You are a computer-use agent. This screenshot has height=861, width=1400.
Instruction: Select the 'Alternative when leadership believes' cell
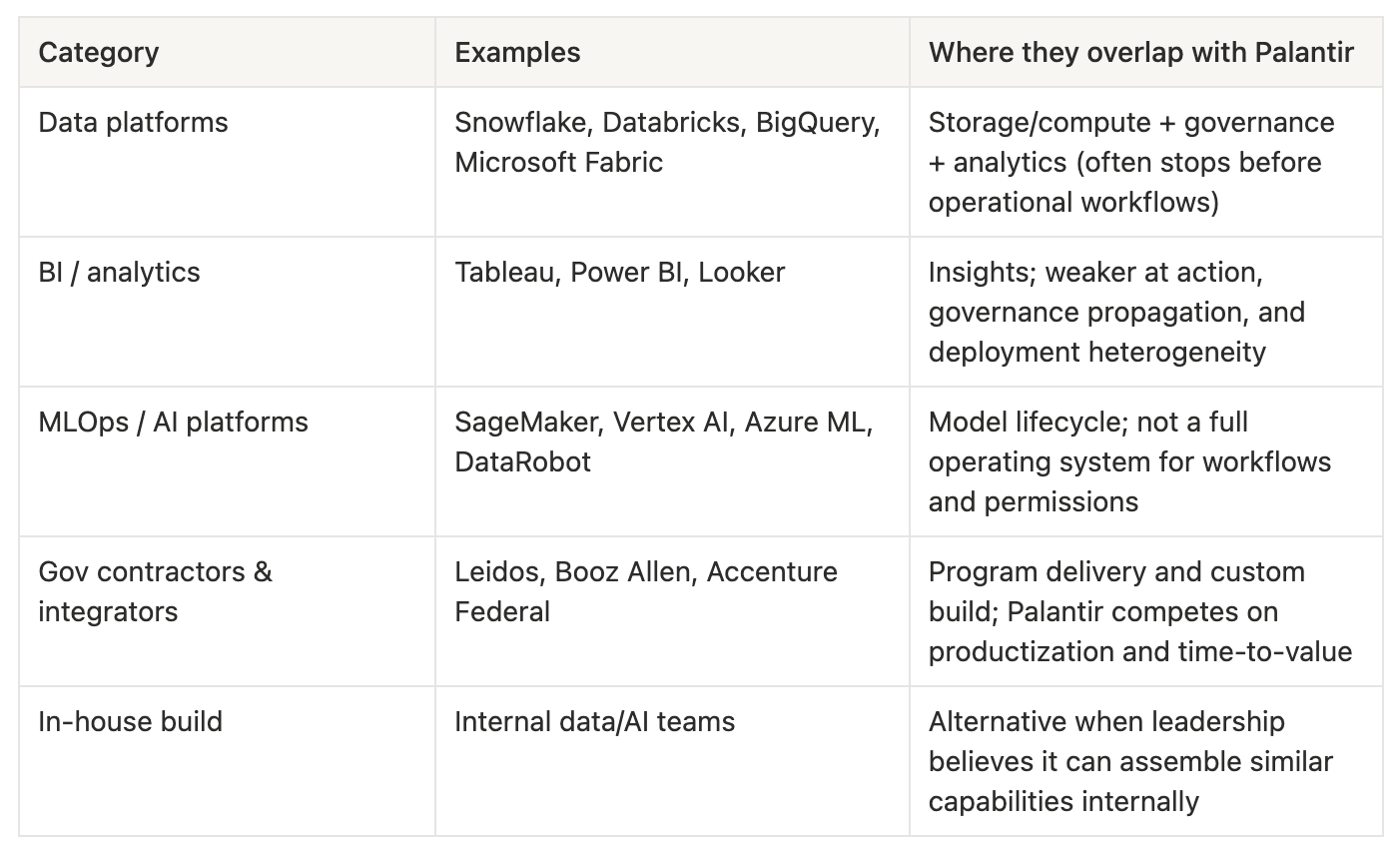pyautogui.click(x=1129, y=761)
